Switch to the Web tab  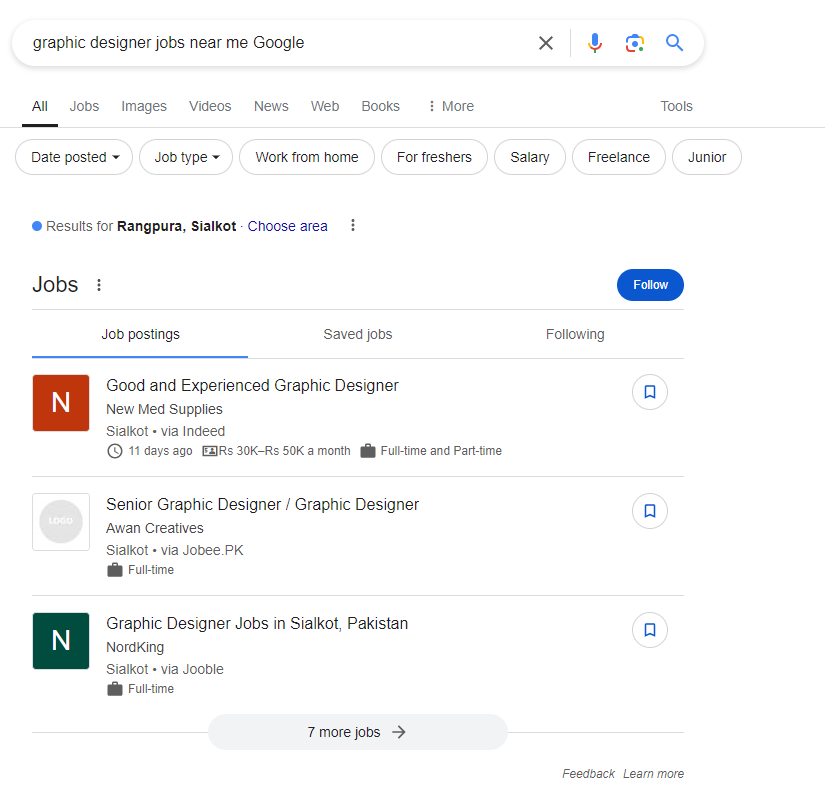(x=325, y=106)
